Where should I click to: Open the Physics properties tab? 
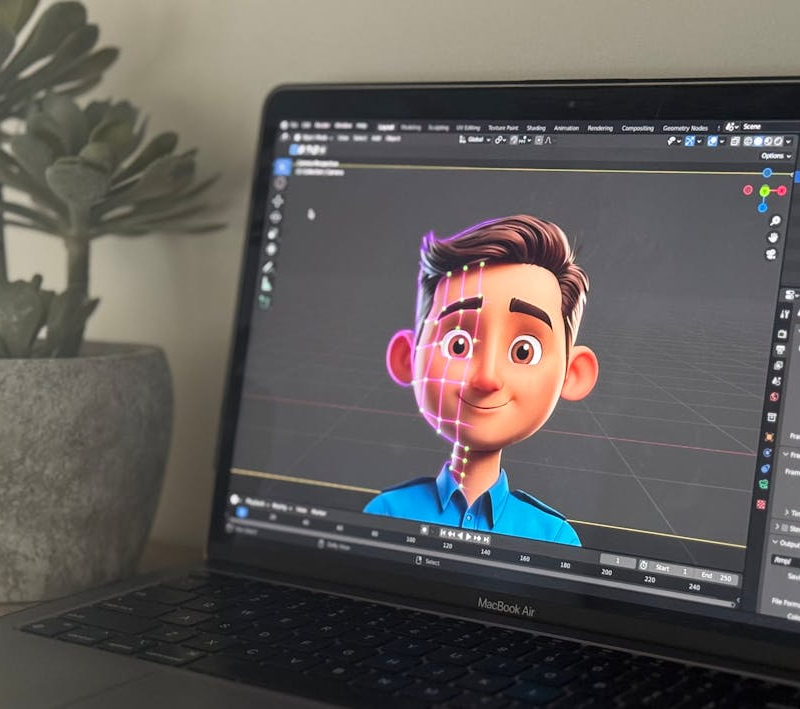(767, 453)
